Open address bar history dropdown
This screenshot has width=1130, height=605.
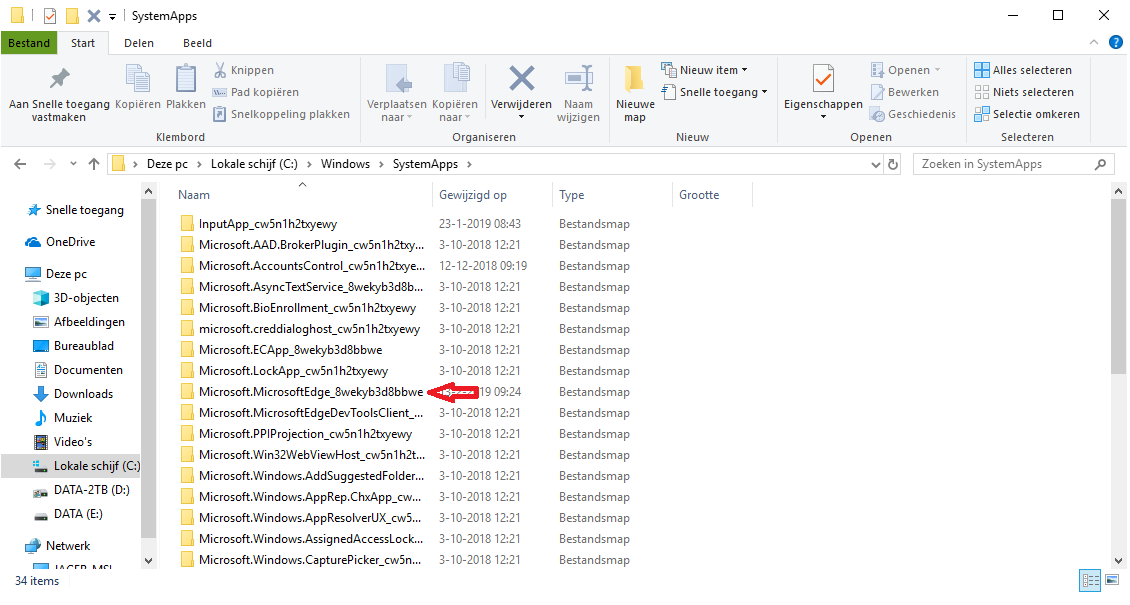click(x=876, y=164)
